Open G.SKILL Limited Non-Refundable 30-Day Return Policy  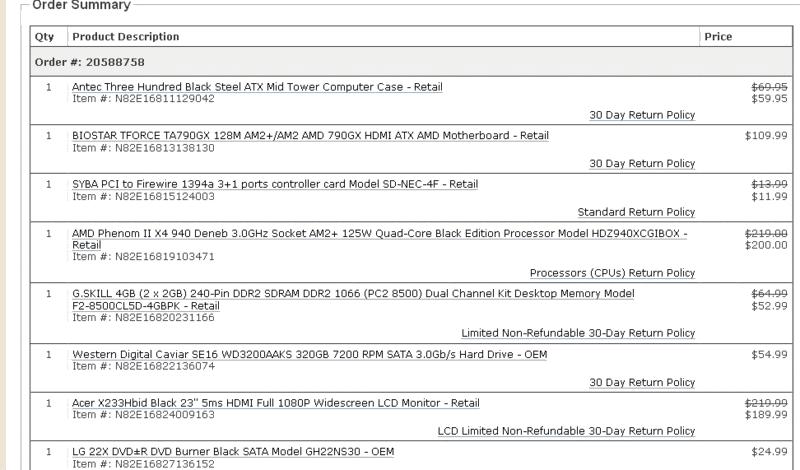point(578,333)
